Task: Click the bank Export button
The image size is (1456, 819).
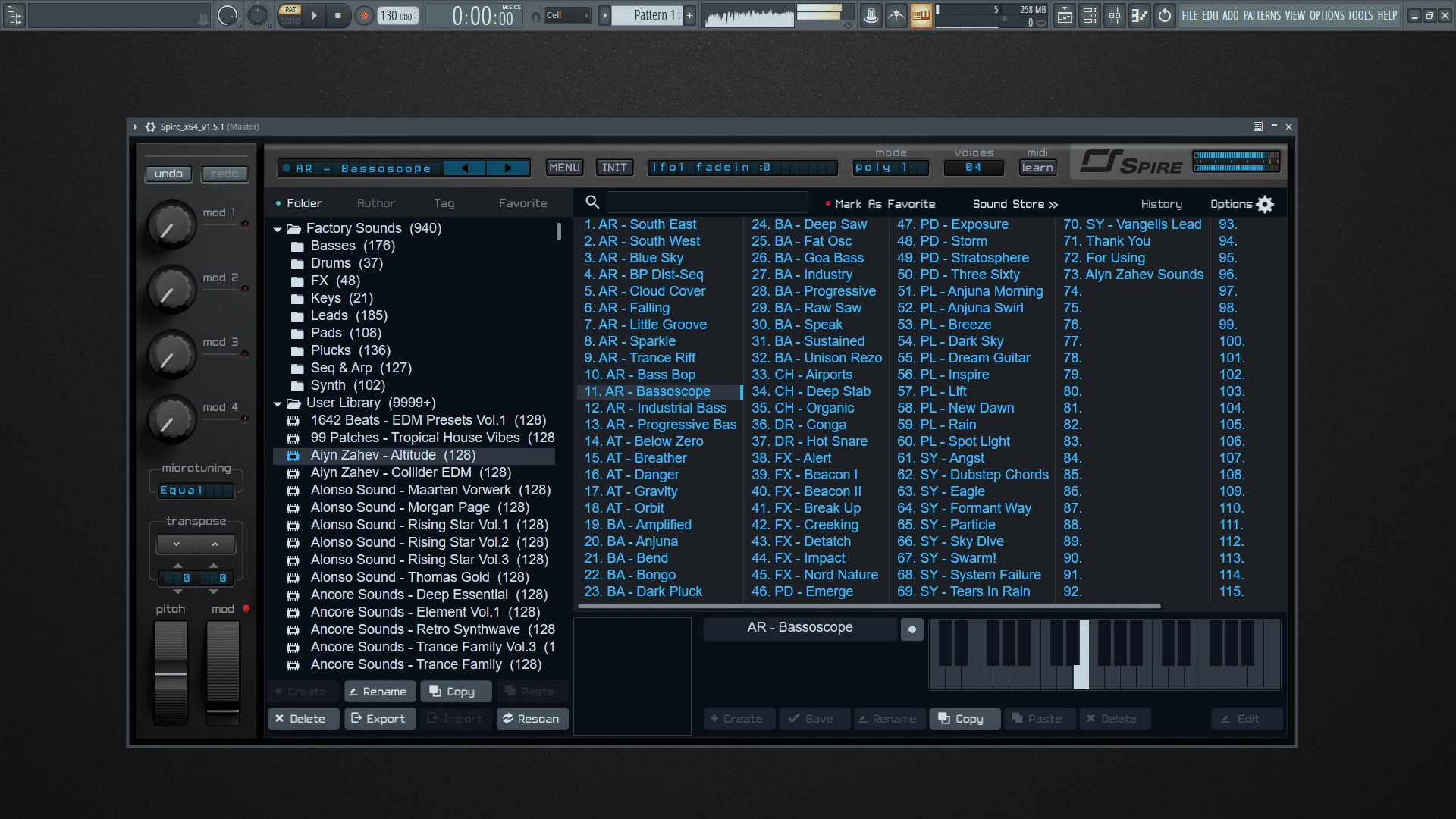Action: tap(379, 719)
